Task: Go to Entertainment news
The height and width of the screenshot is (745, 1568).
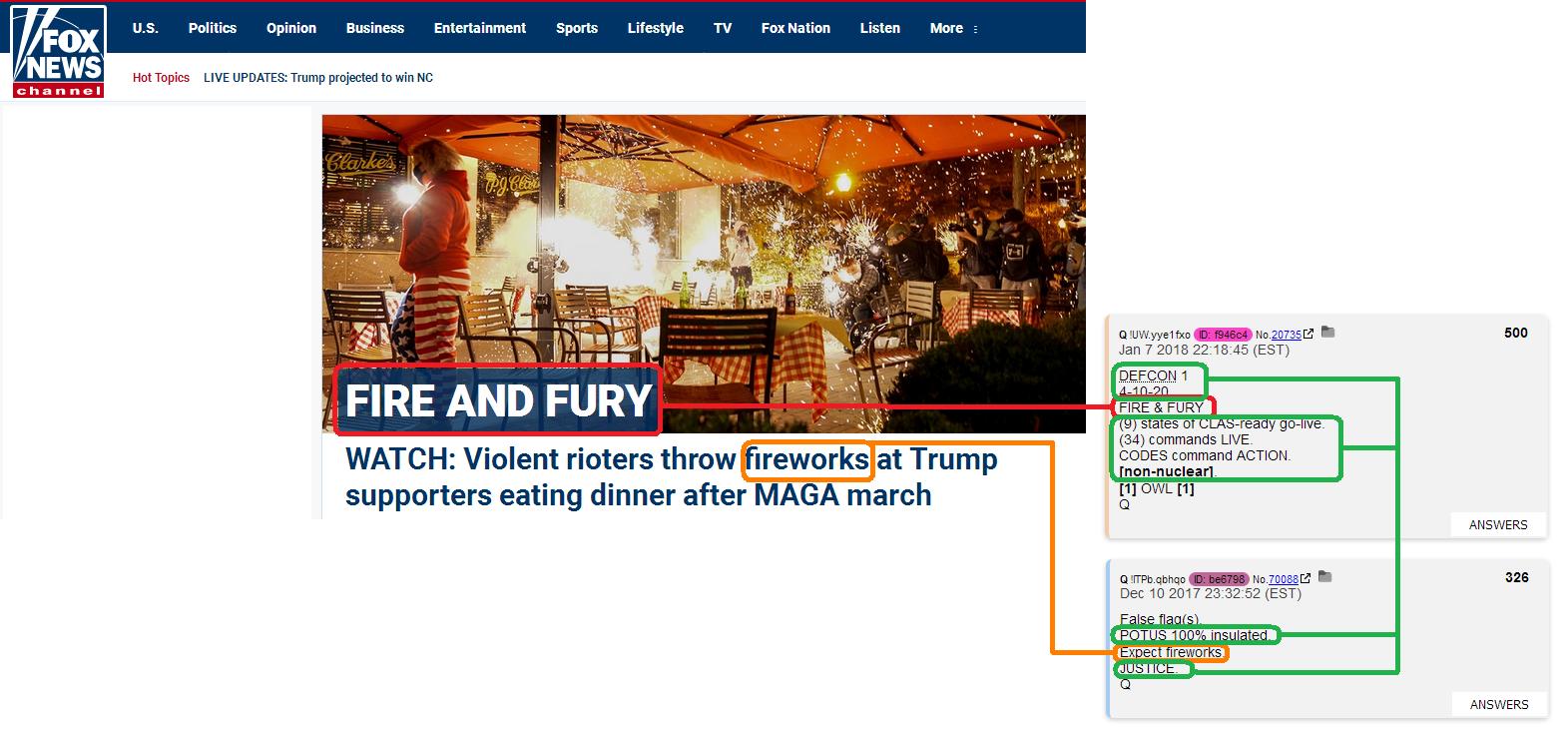Action: tap(480, 28)
